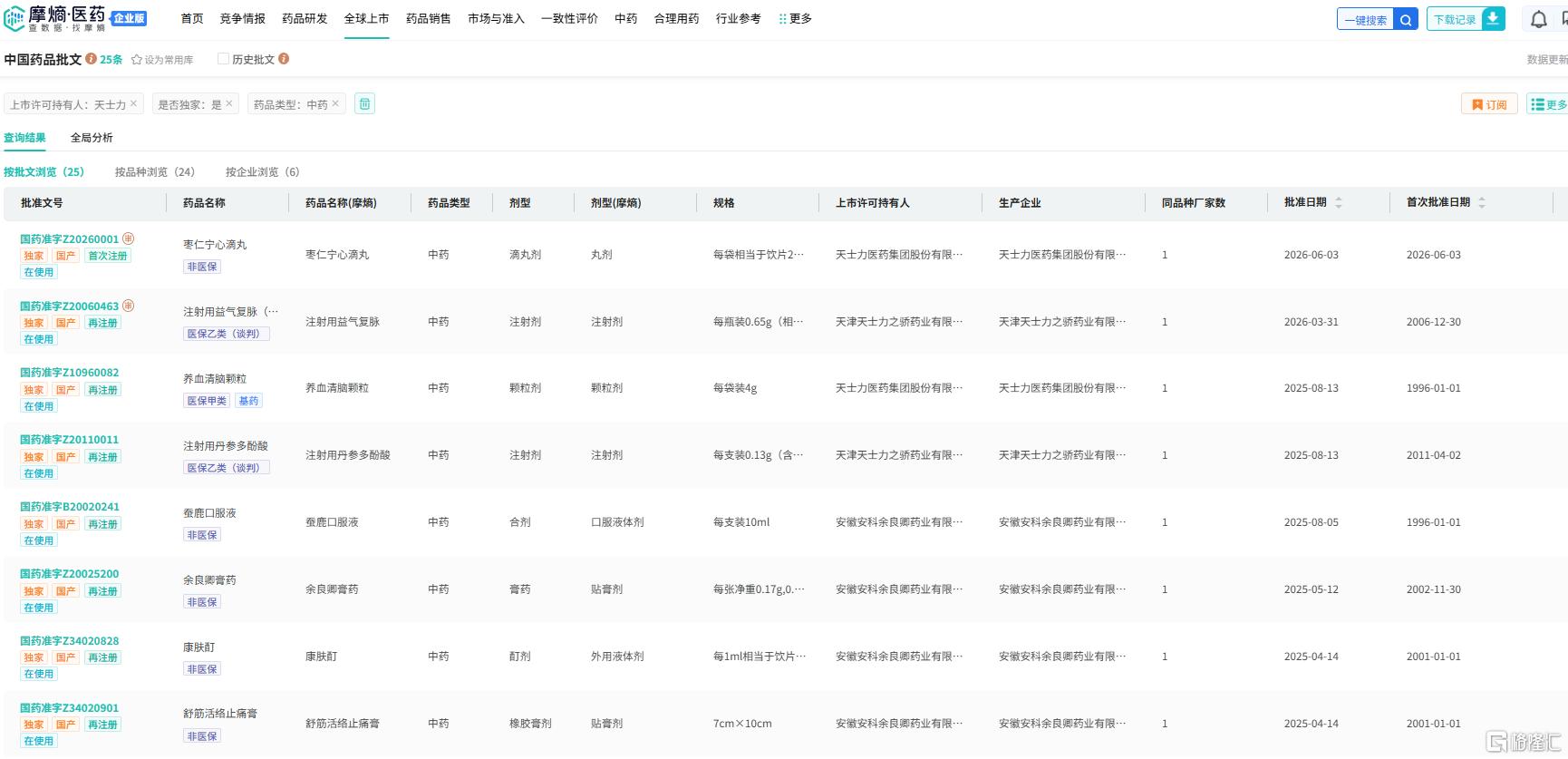This screenshot has width=1568, height=759.
Task: Open the notification bell
Action: (1539, 19)
